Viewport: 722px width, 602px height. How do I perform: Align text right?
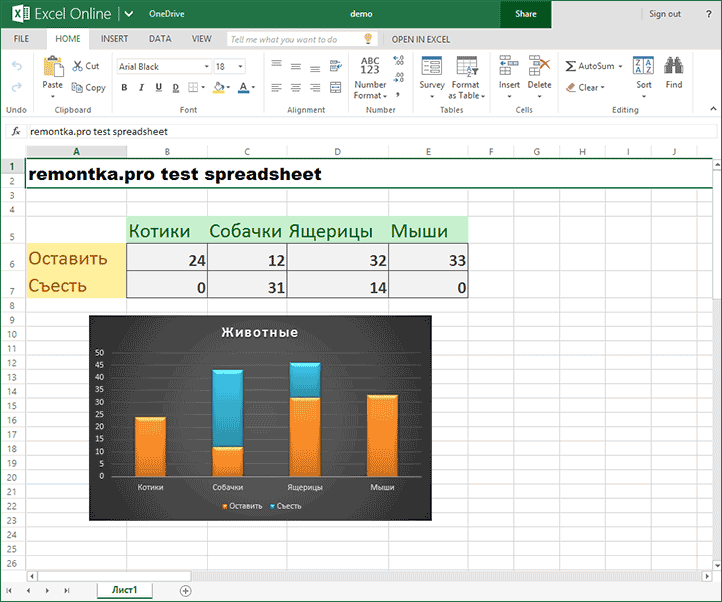315,87
